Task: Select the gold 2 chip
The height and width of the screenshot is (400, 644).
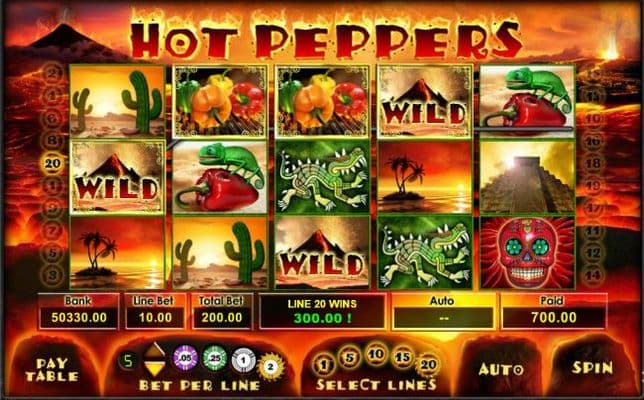Action: coord(270,367)
